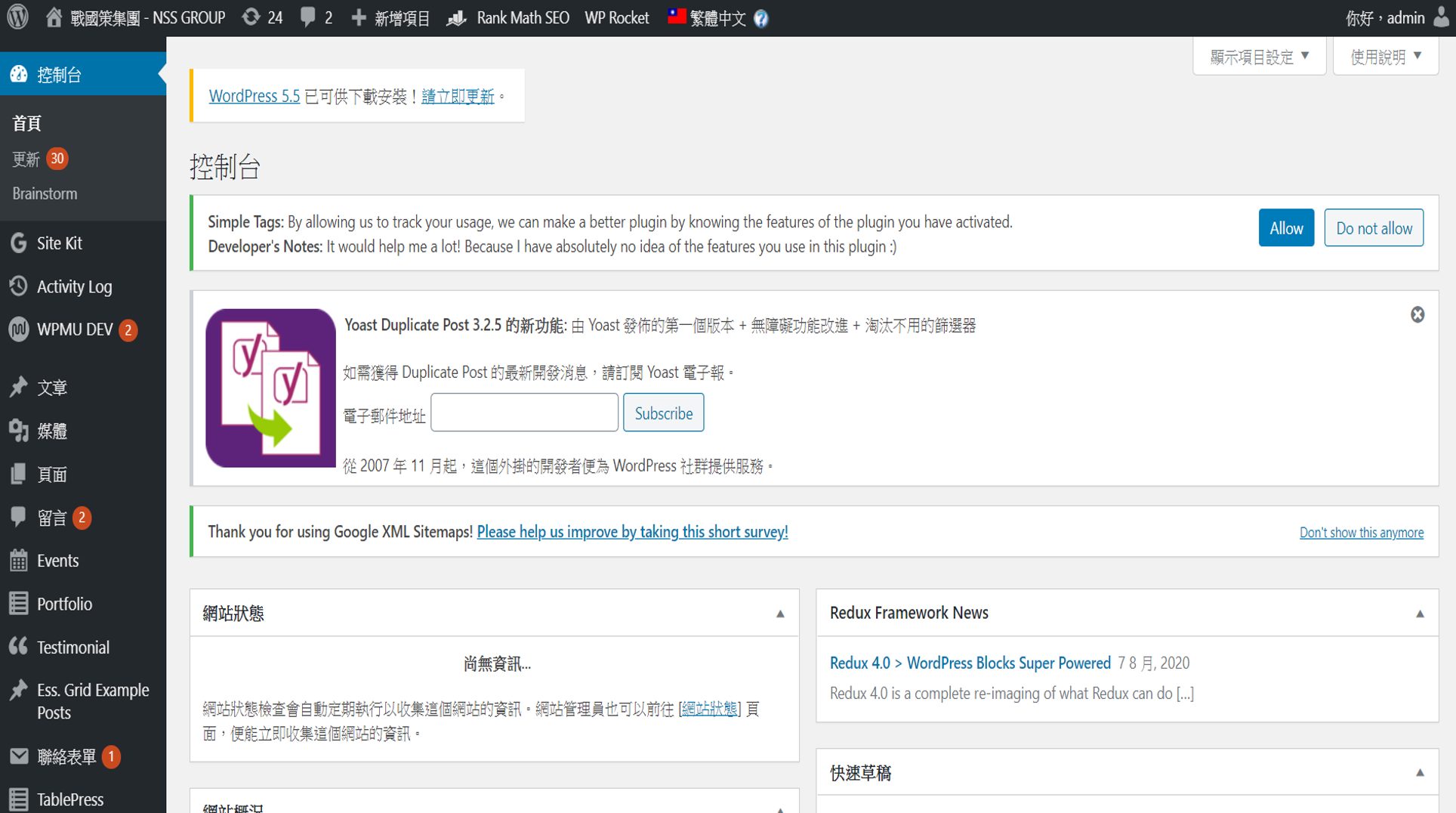Click the pages icon for 頁面
Screen dimensions: 1456x813
(x=19, y=474)
